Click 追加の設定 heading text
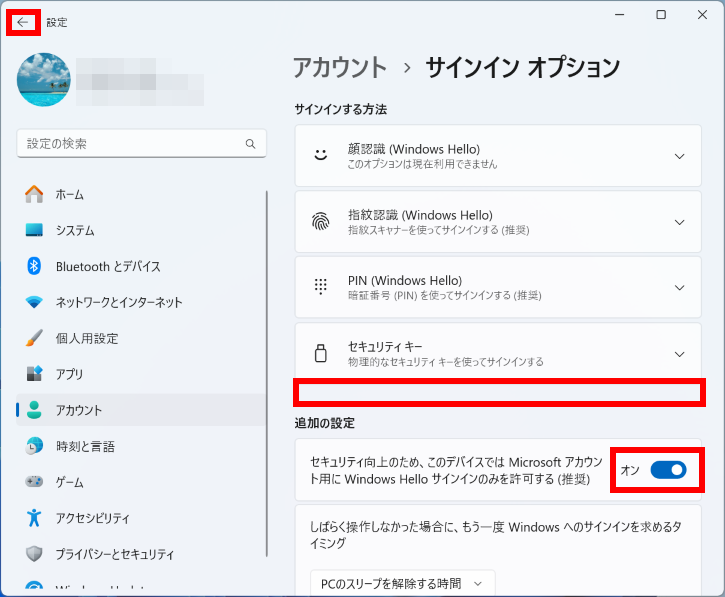Viewport: 725px width, 597px height. click(x=325, y=423)
